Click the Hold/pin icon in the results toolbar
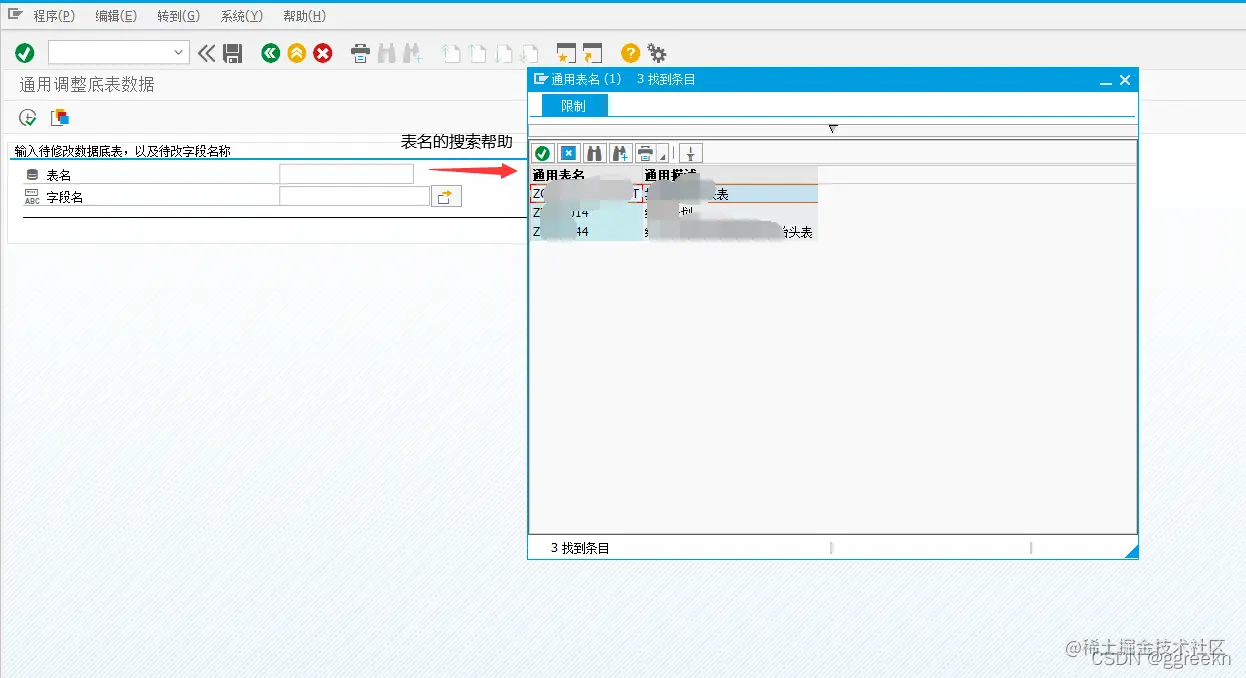 pos(690,153)
